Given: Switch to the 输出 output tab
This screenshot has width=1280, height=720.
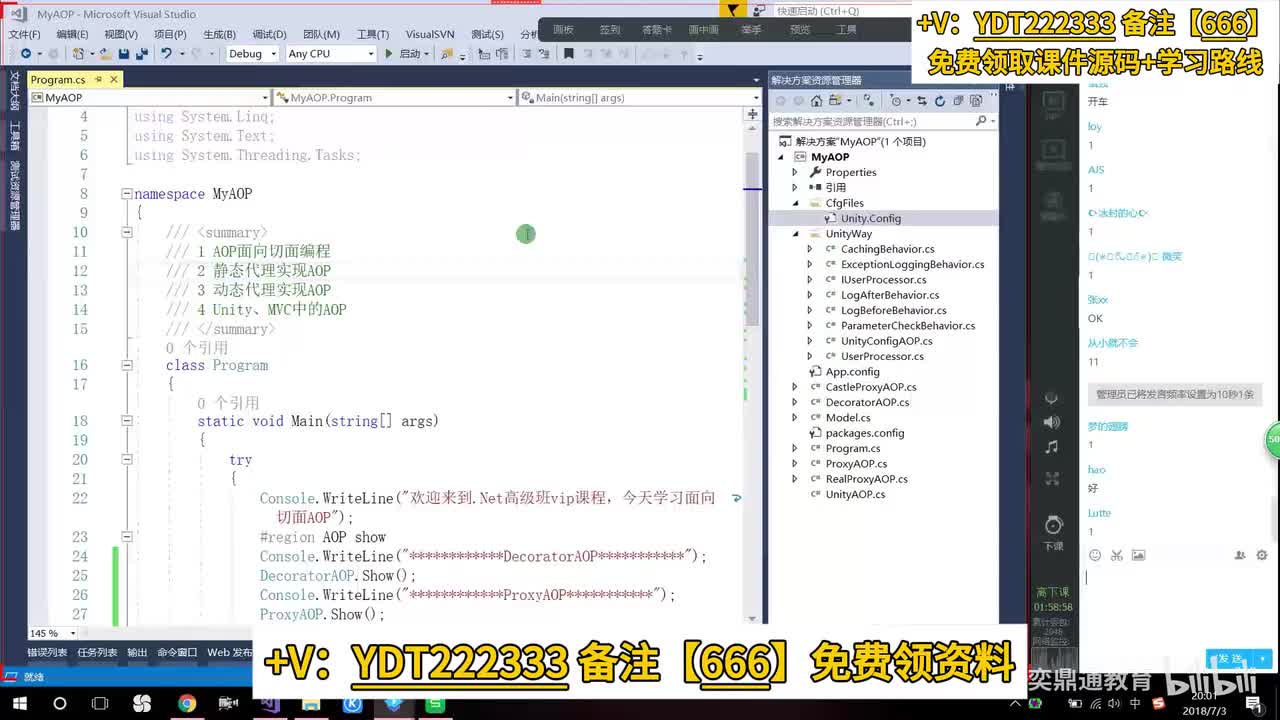Looking at the screenshot, I should tap(136, 652).
